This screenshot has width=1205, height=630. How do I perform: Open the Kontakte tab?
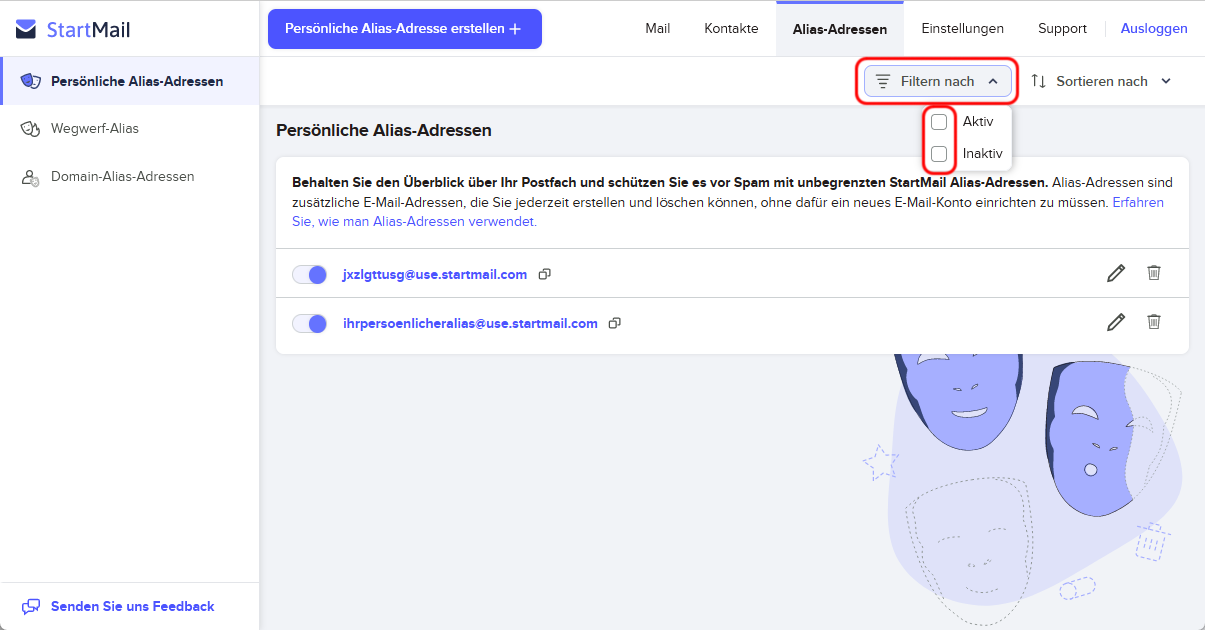tap(731, 29)
